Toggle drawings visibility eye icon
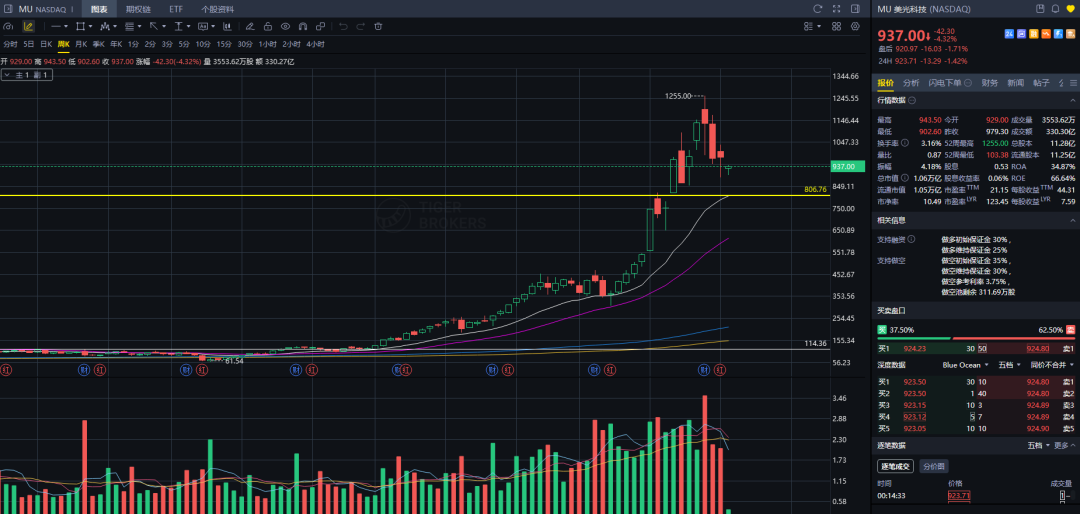 pyautogui.click(x=285, y=26)
